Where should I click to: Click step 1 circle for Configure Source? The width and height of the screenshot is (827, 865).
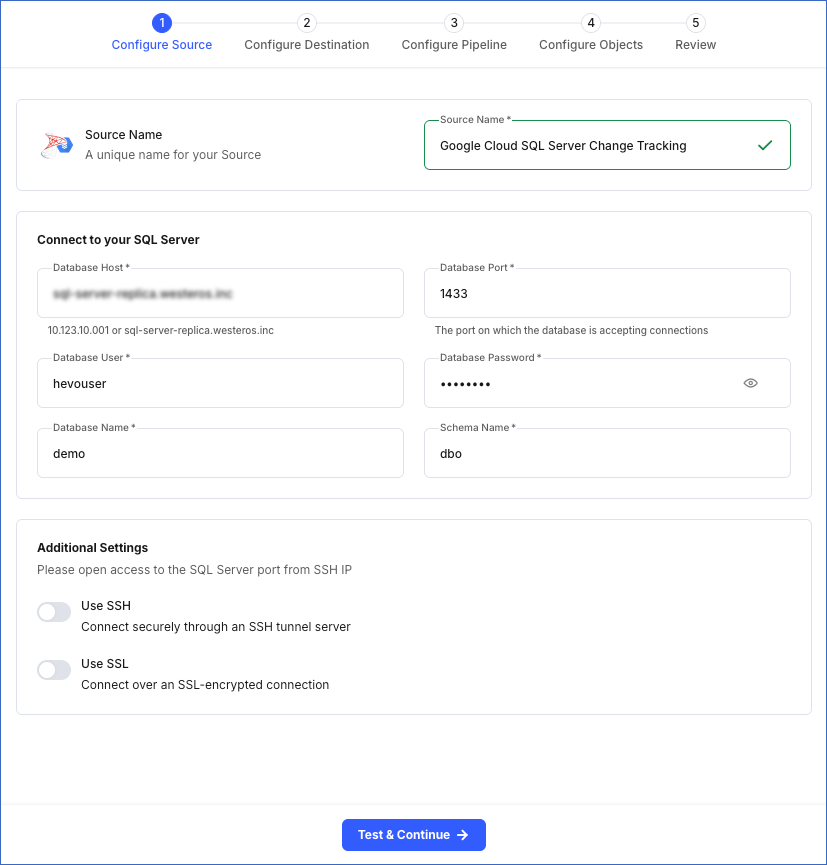(162, 22)
